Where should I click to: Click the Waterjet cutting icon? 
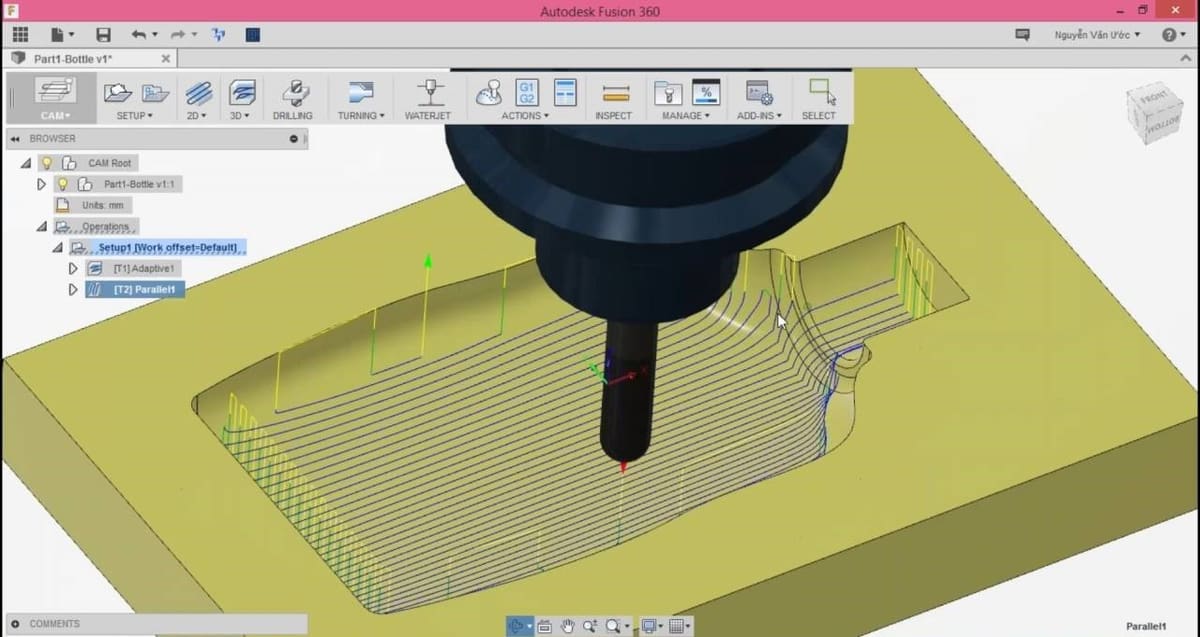[430, 92]
